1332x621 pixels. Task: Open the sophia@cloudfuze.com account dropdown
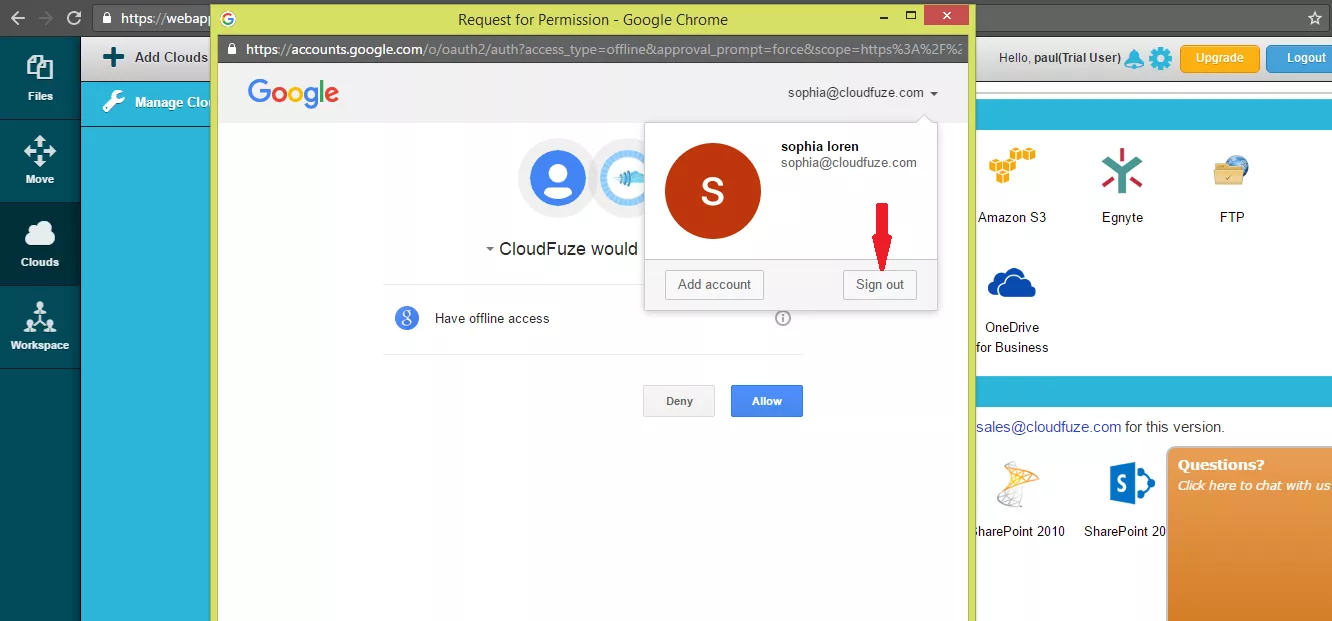[863, 93]
